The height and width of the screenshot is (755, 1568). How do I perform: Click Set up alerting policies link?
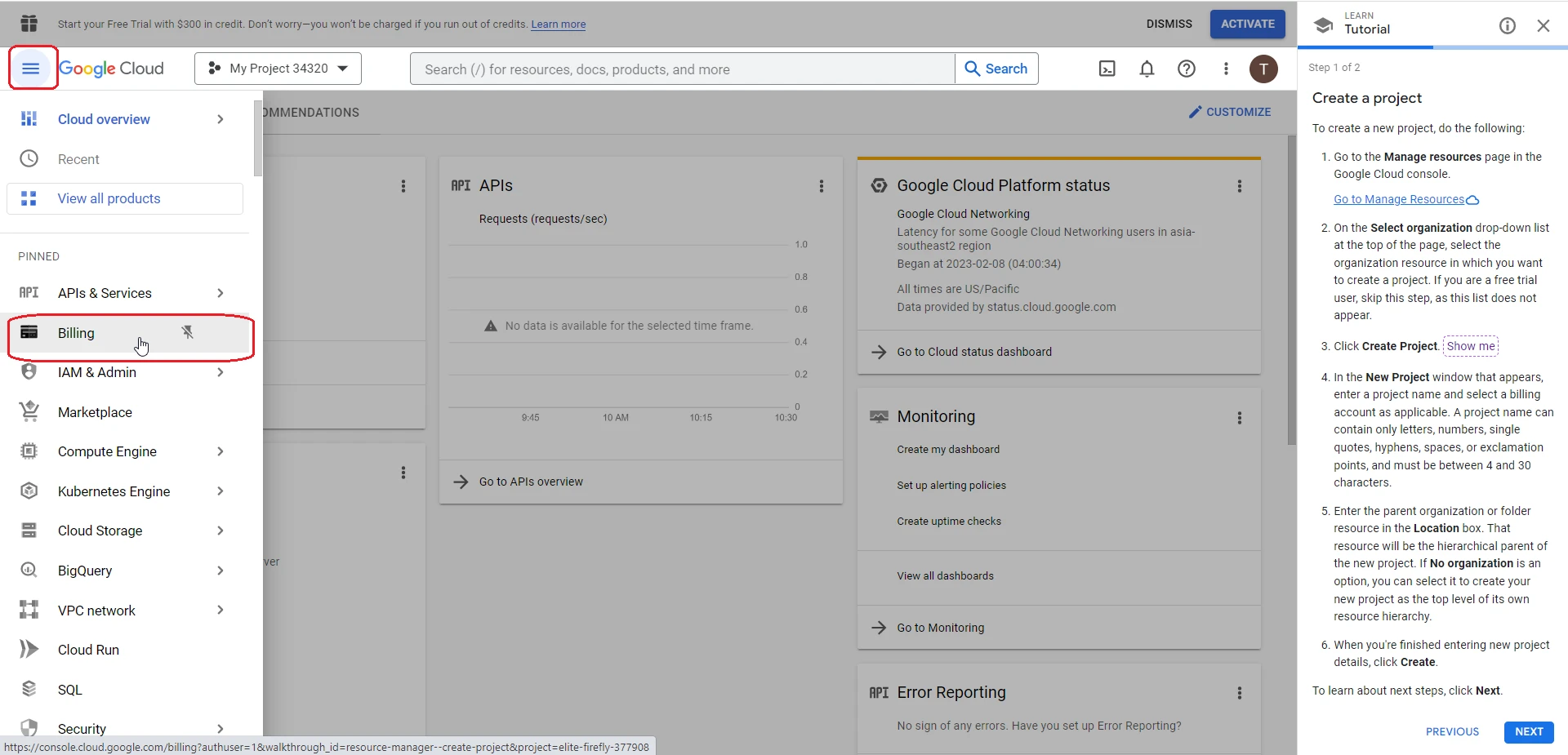[x=951, y=486]
